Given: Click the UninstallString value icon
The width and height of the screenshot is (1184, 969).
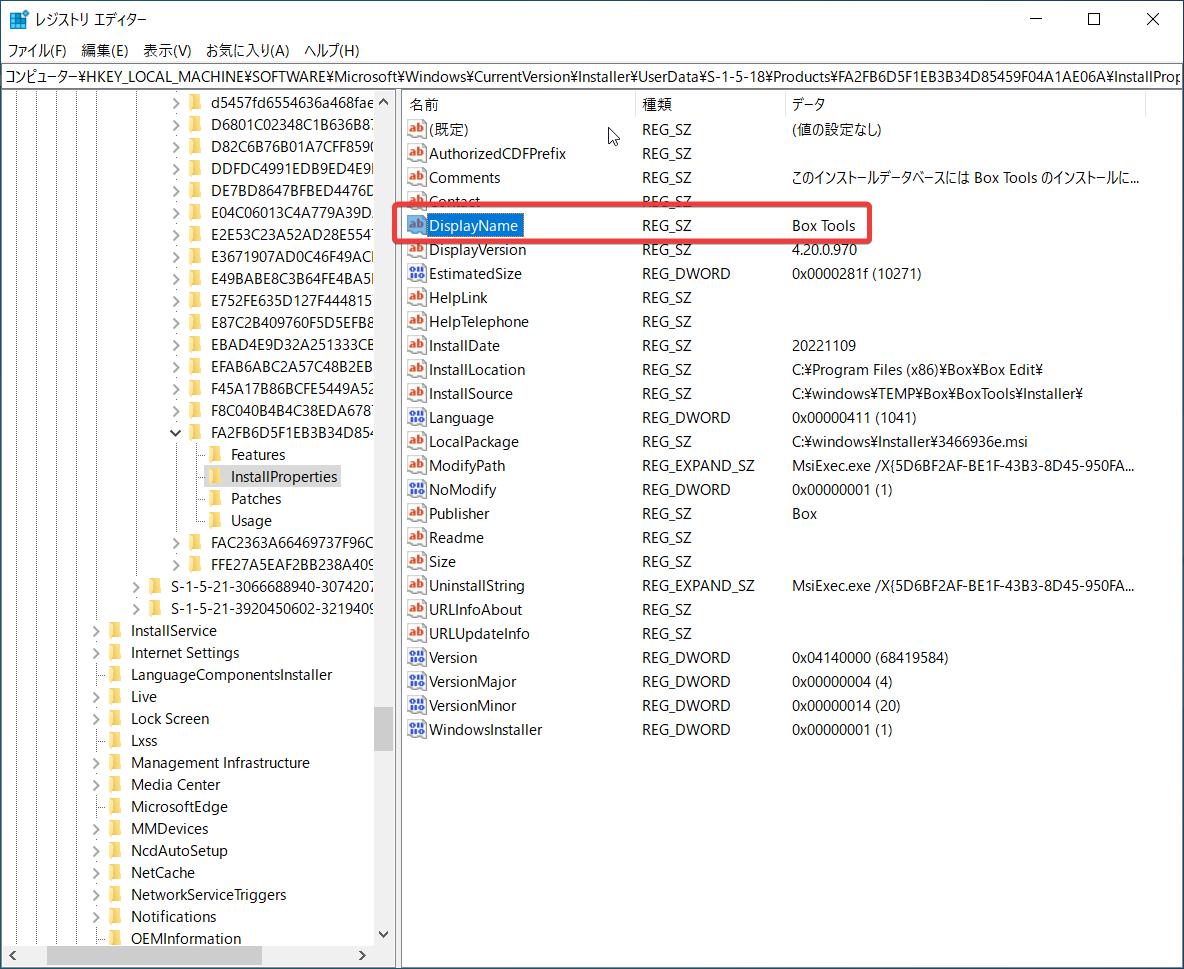Looking at the screenshot, I should click(x=417, y=586).
